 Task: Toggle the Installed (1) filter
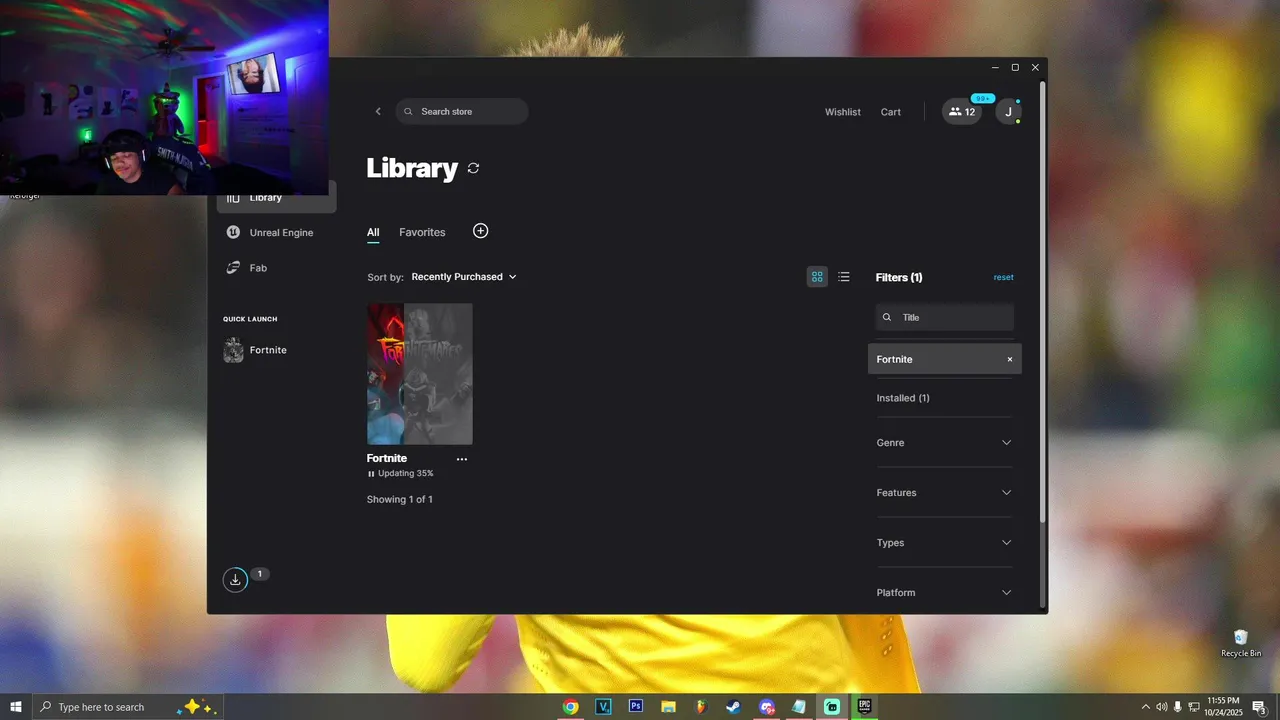pos(903,398)
